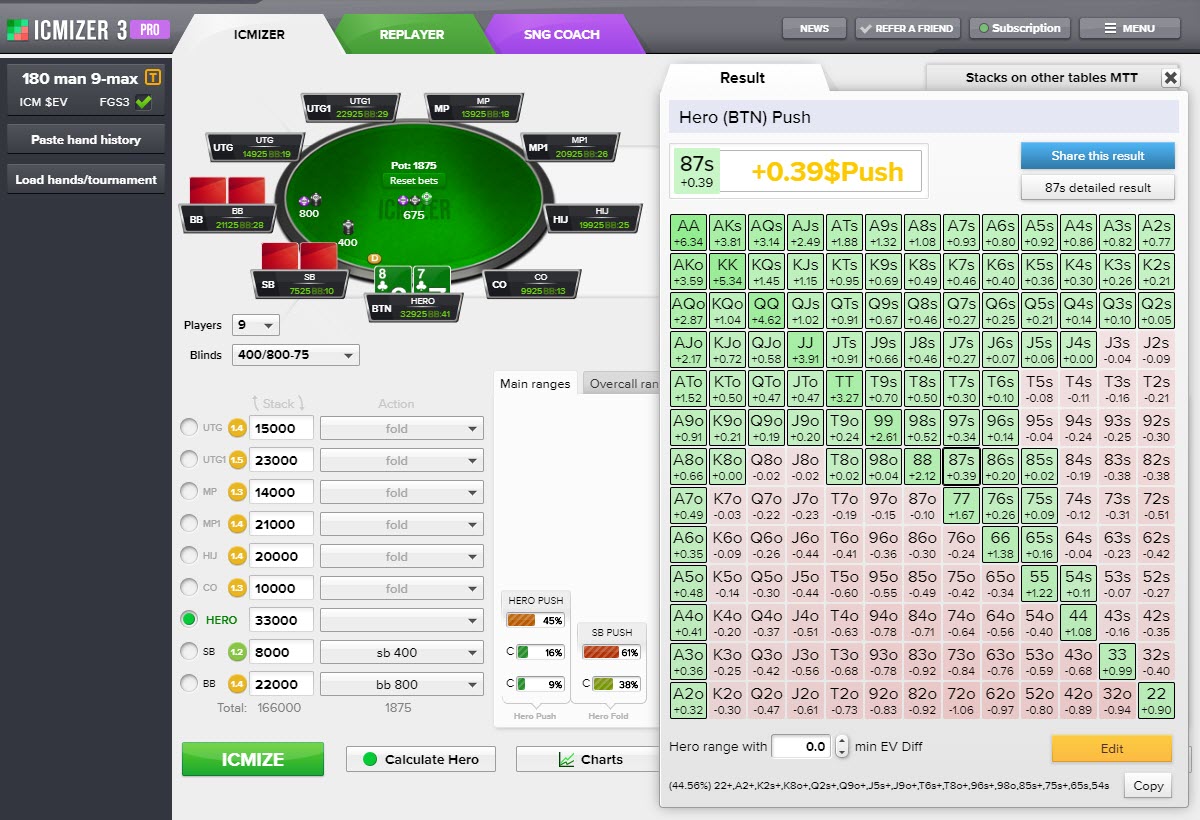Click the green status dot beside Subscription
Viewport: 1200px width, 820px height.
984,29
